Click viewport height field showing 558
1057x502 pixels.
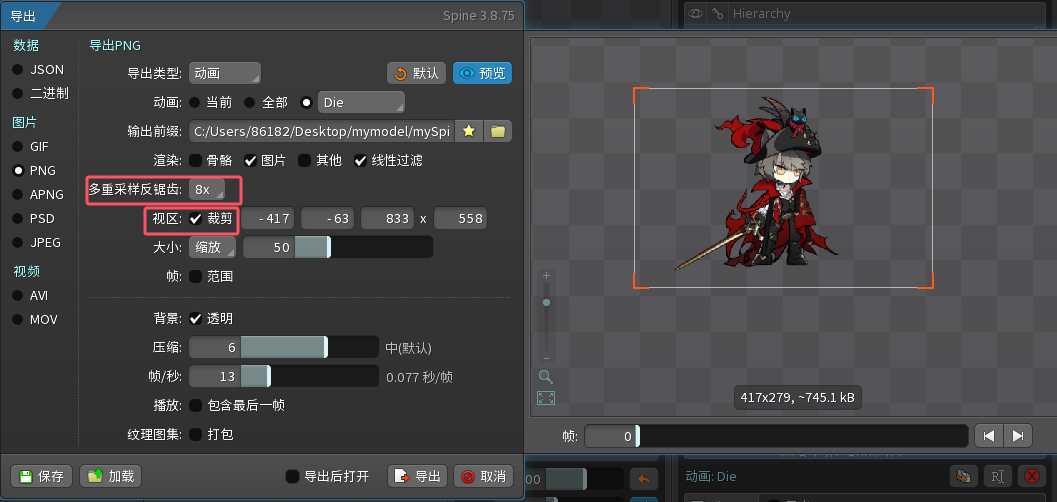pyautogui.click(x=460, y=218)
